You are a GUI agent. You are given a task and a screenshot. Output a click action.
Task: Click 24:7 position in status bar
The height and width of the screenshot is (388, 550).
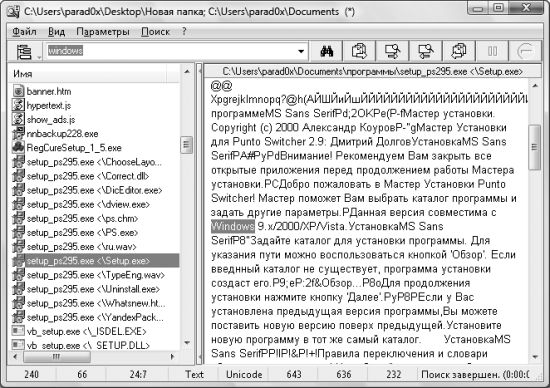(x=138, y=375)
